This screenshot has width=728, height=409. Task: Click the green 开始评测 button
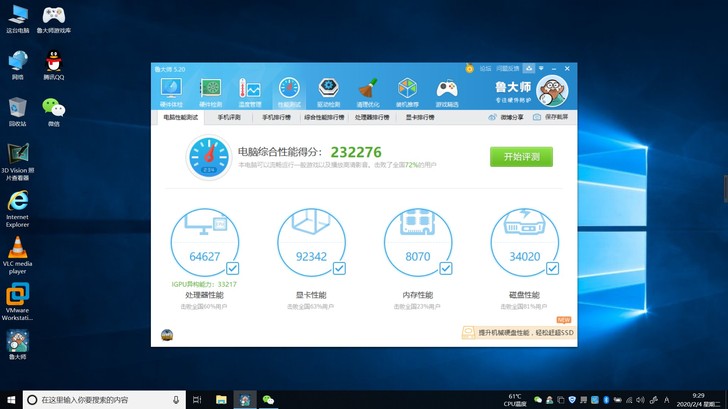coord(521,157)
